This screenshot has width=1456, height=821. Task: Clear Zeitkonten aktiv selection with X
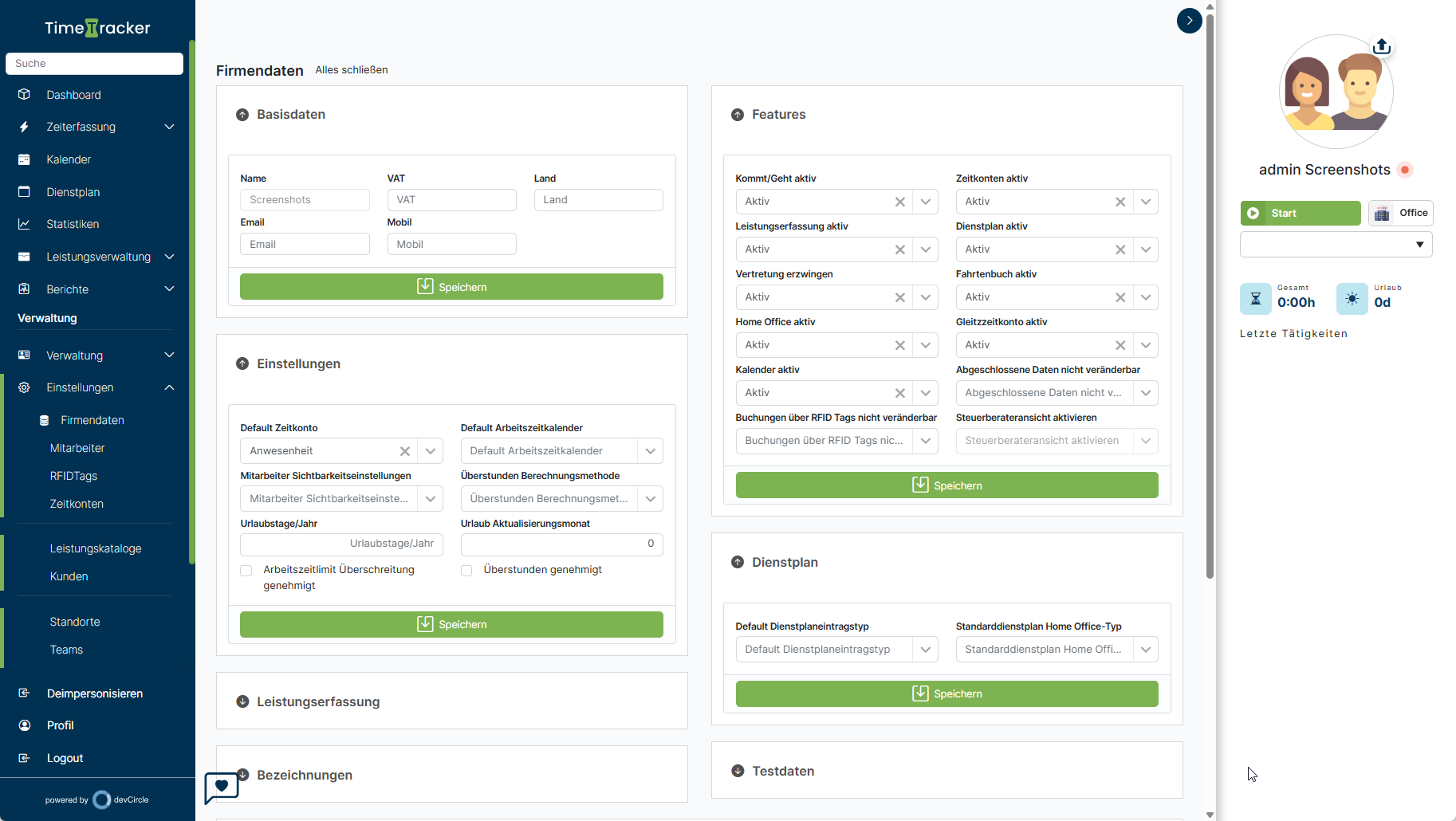tap(1120, 202)
